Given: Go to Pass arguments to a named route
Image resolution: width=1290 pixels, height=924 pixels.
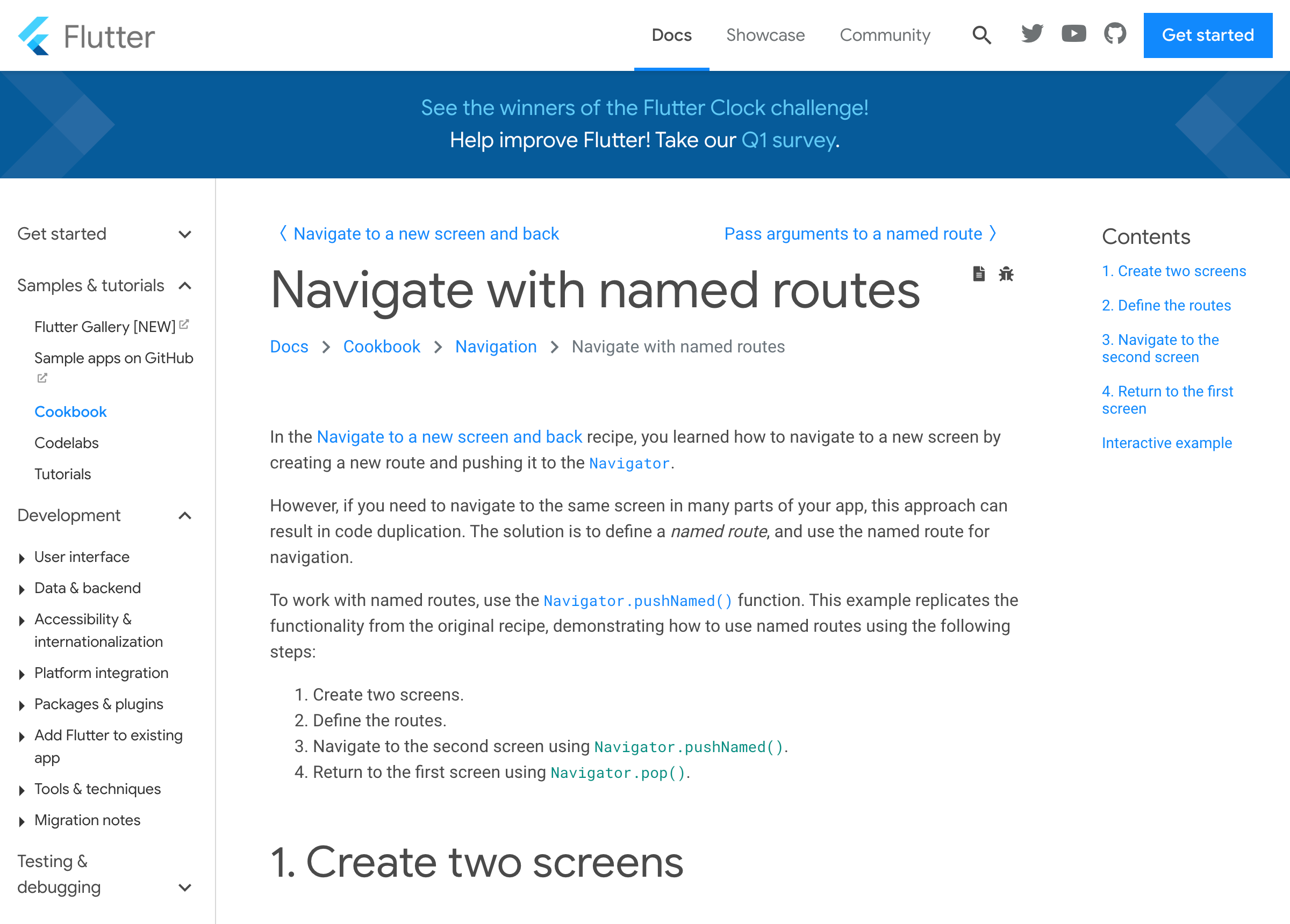Looking at the screenshot, I should (x=859, y=234).
